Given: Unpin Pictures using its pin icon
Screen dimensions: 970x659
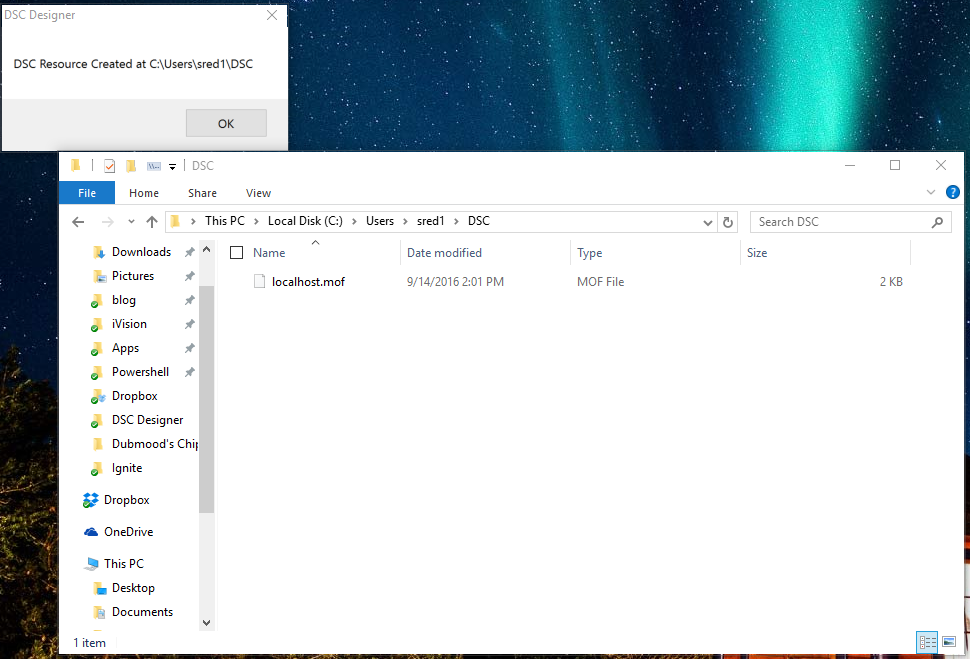Looking at the screenshot, I should click(190, 276).
